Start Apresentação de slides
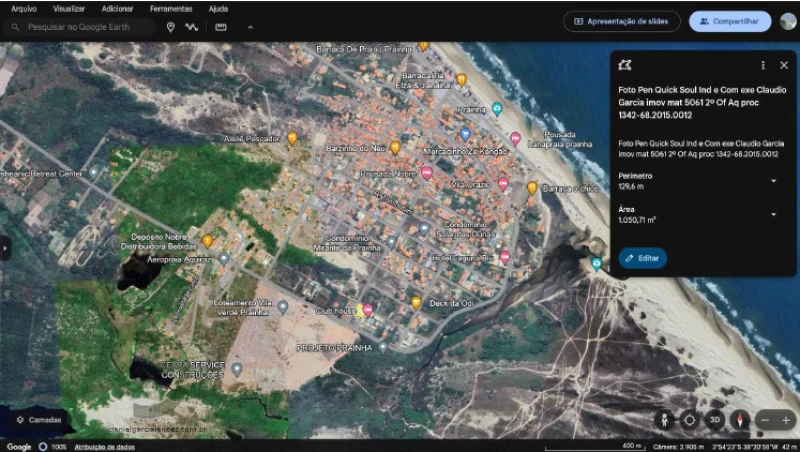The width and height of the screenshot is (800, 452). pyautogui.click(x=622, y=21)
